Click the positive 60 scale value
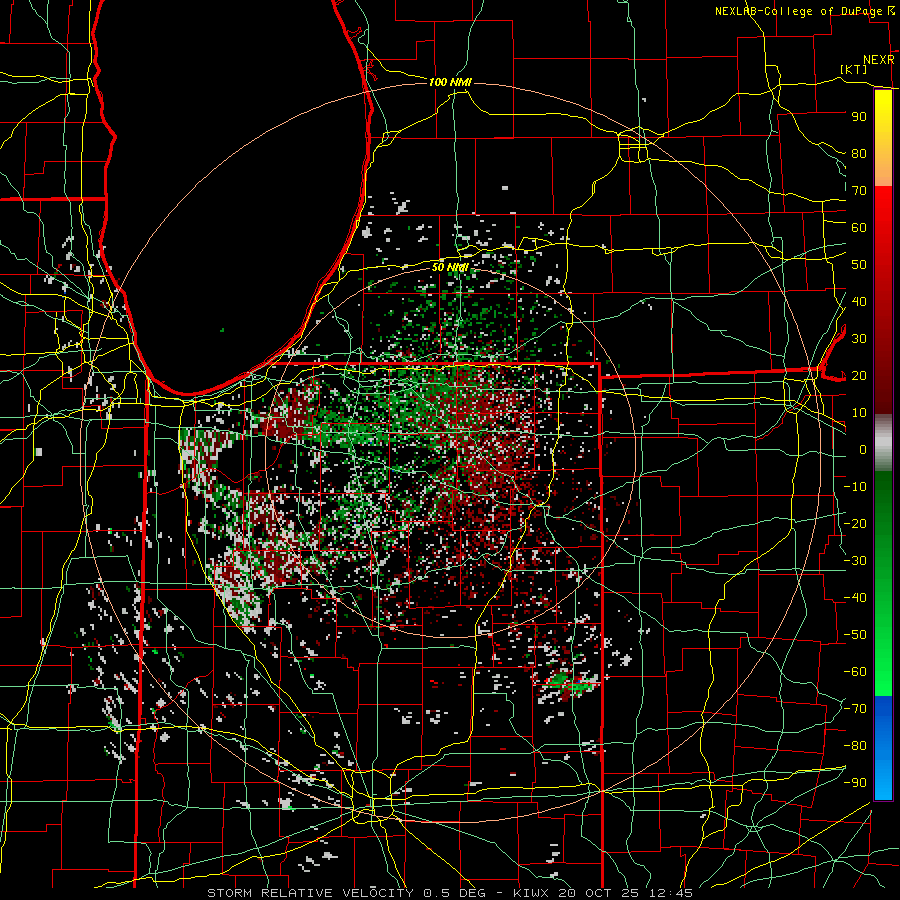 coord(859,227)
